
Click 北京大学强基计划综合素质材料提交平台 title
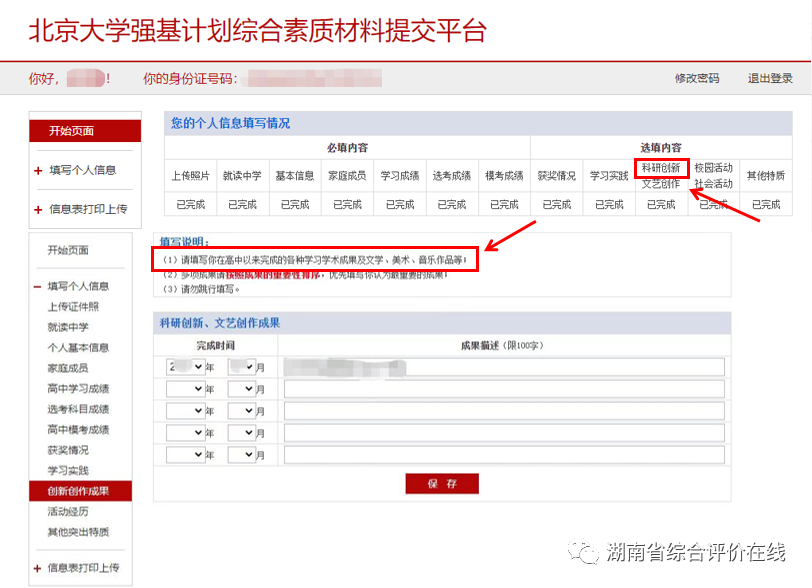[x=257, y=31]
